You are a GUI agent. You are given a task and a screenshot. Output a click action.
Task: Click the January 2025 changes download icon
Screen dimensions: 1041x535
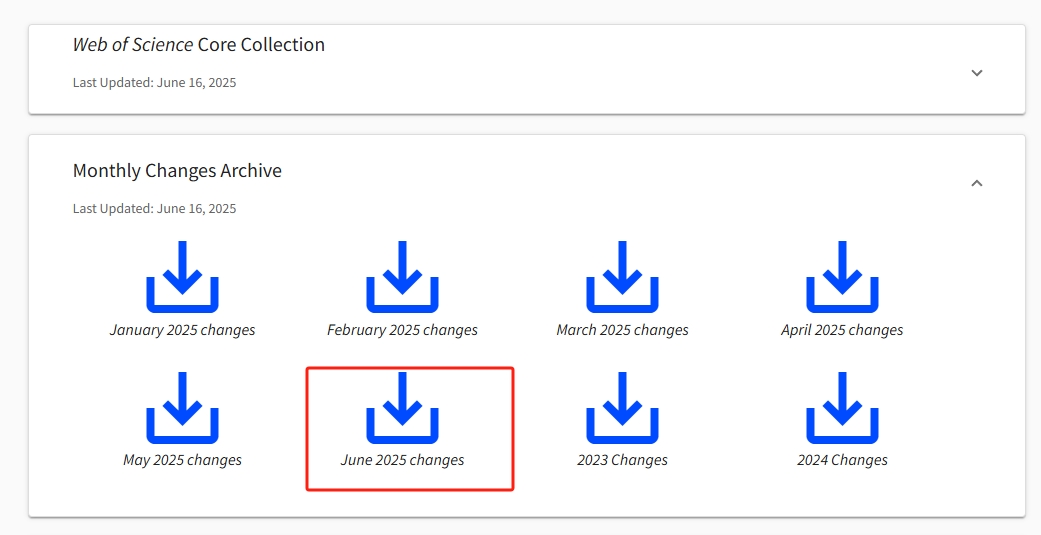click(x=182, y=277)
